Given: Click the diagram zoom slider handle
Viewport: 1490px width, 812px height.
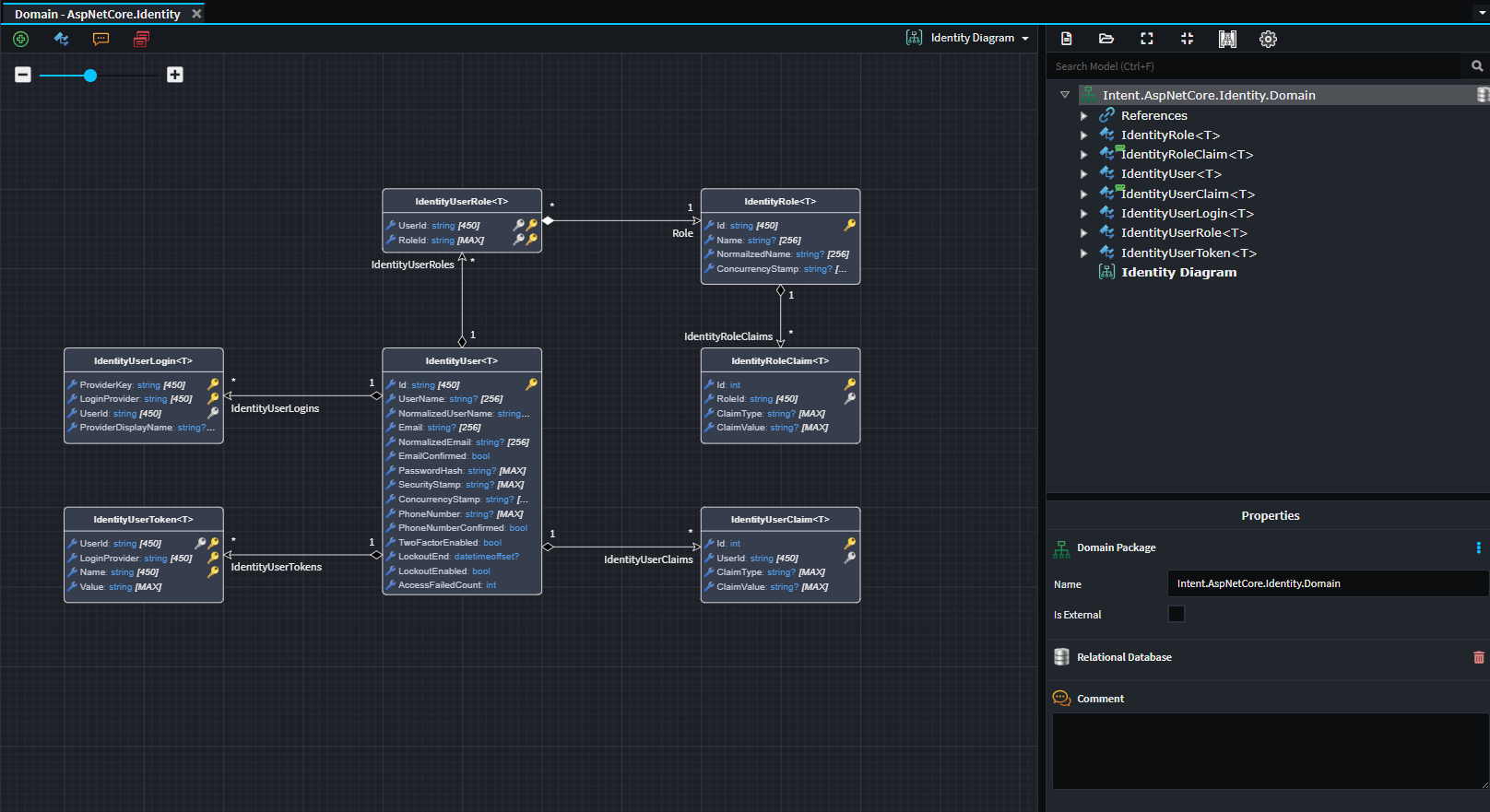Looking at the screenshot, I should pyautogui.click(x=90, y=76).
